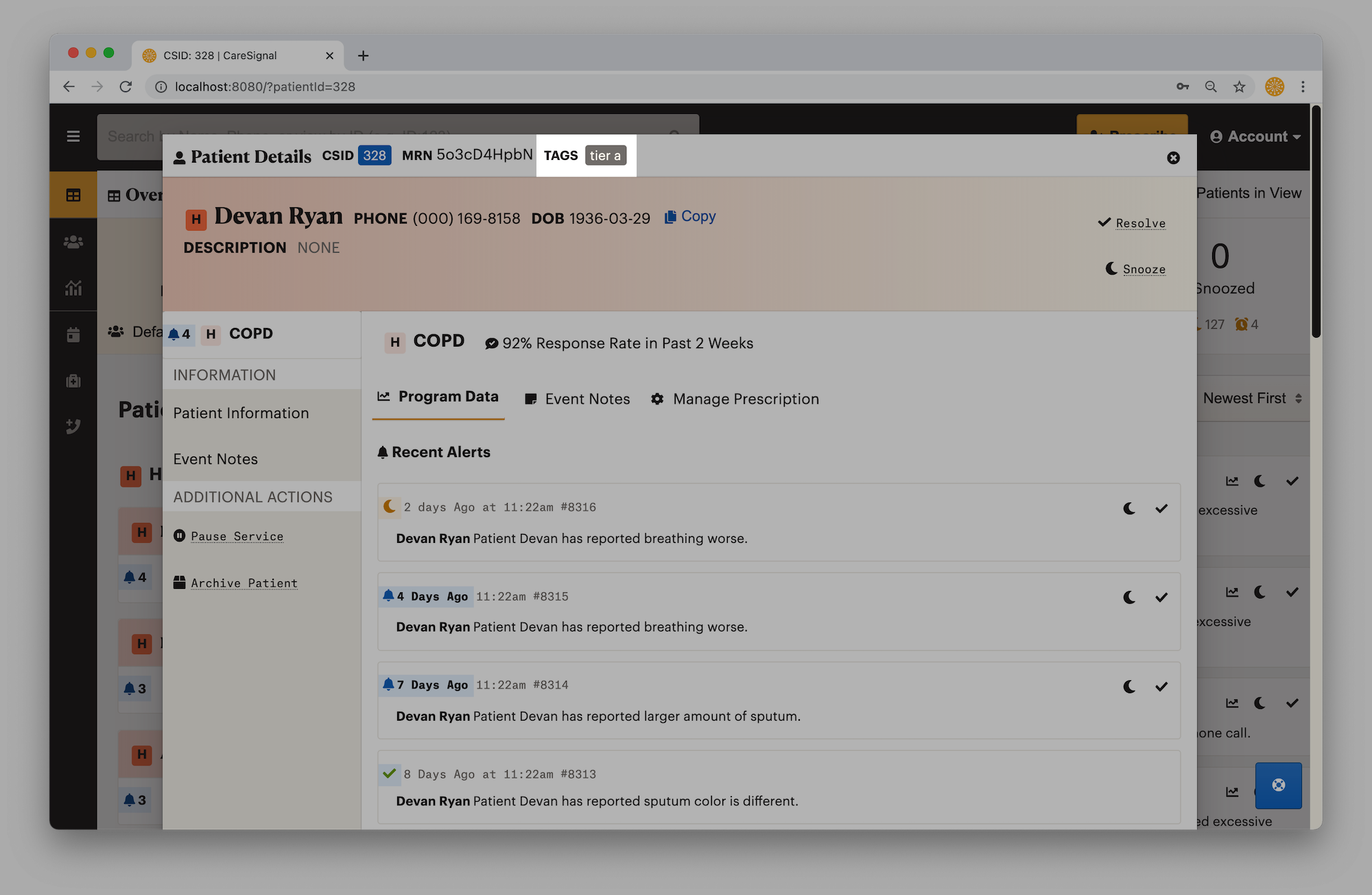Copy the patient info with Copy link
The width and height of the screenshot is (1372, 895).
[x=690, y=217]
